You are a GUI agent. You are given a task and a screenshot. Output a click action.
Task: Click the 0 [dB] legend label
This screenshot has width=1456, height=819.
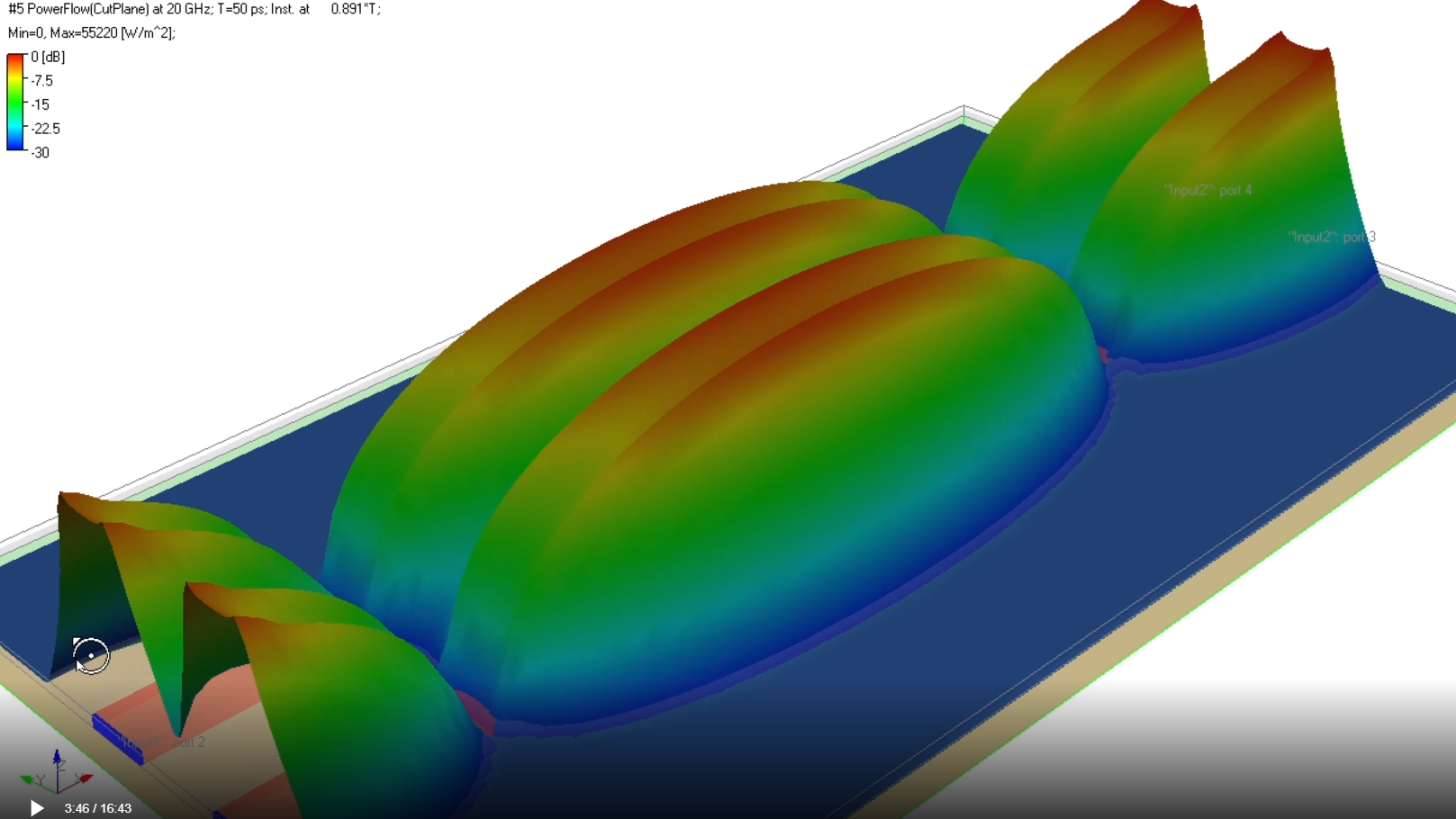point(48,57)
